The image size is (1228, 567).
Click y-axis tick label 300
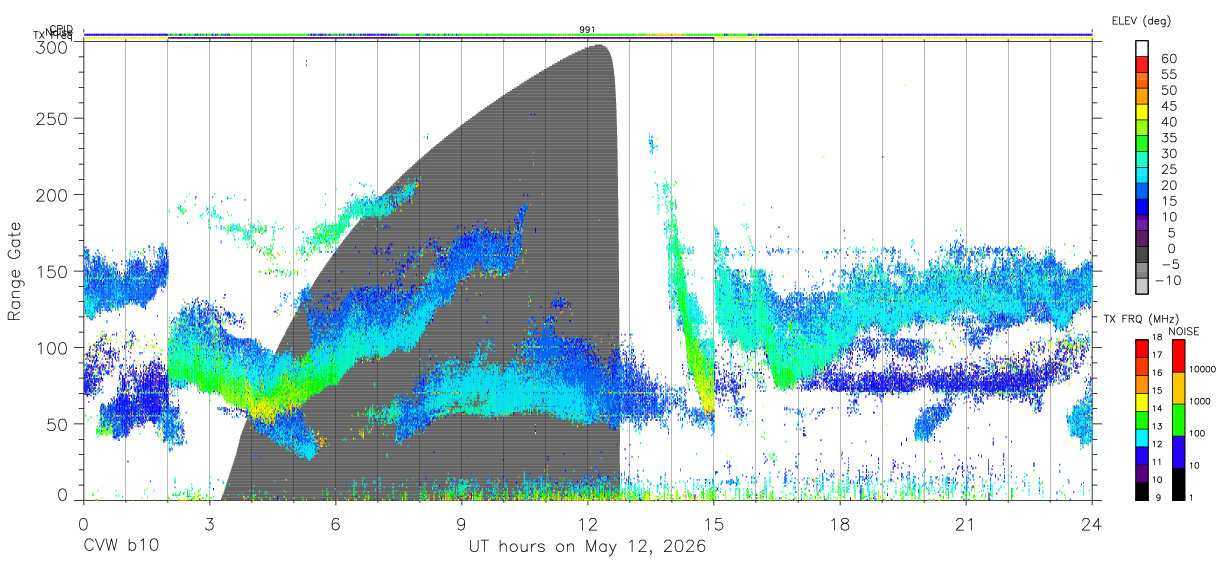(x=52, y=46)
